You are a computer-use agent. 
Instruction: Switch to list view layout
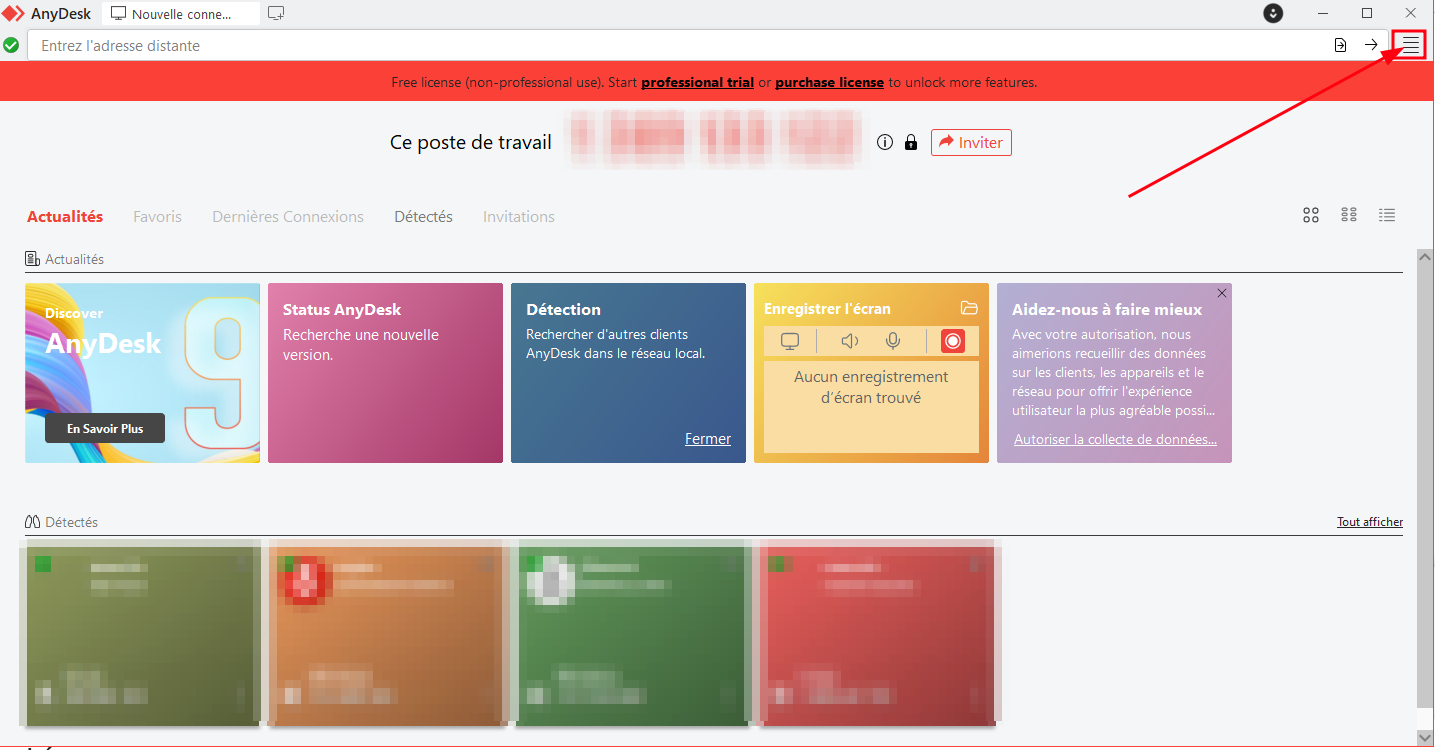(1387, 215)
